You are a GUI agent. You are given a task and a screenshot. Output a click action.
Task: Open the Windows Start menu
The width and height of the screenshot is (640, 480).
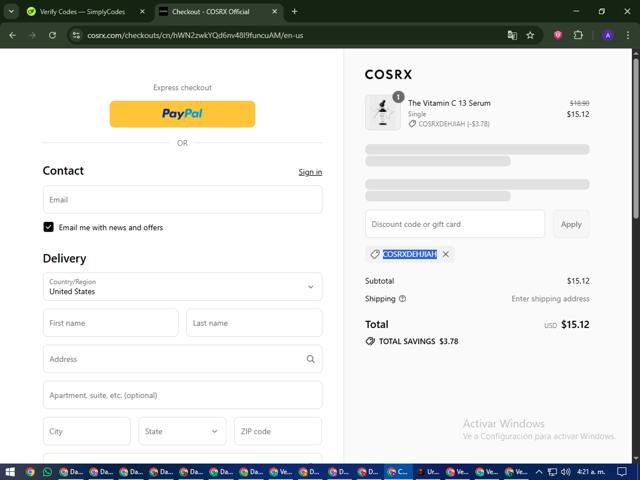[x=10, y=472]
